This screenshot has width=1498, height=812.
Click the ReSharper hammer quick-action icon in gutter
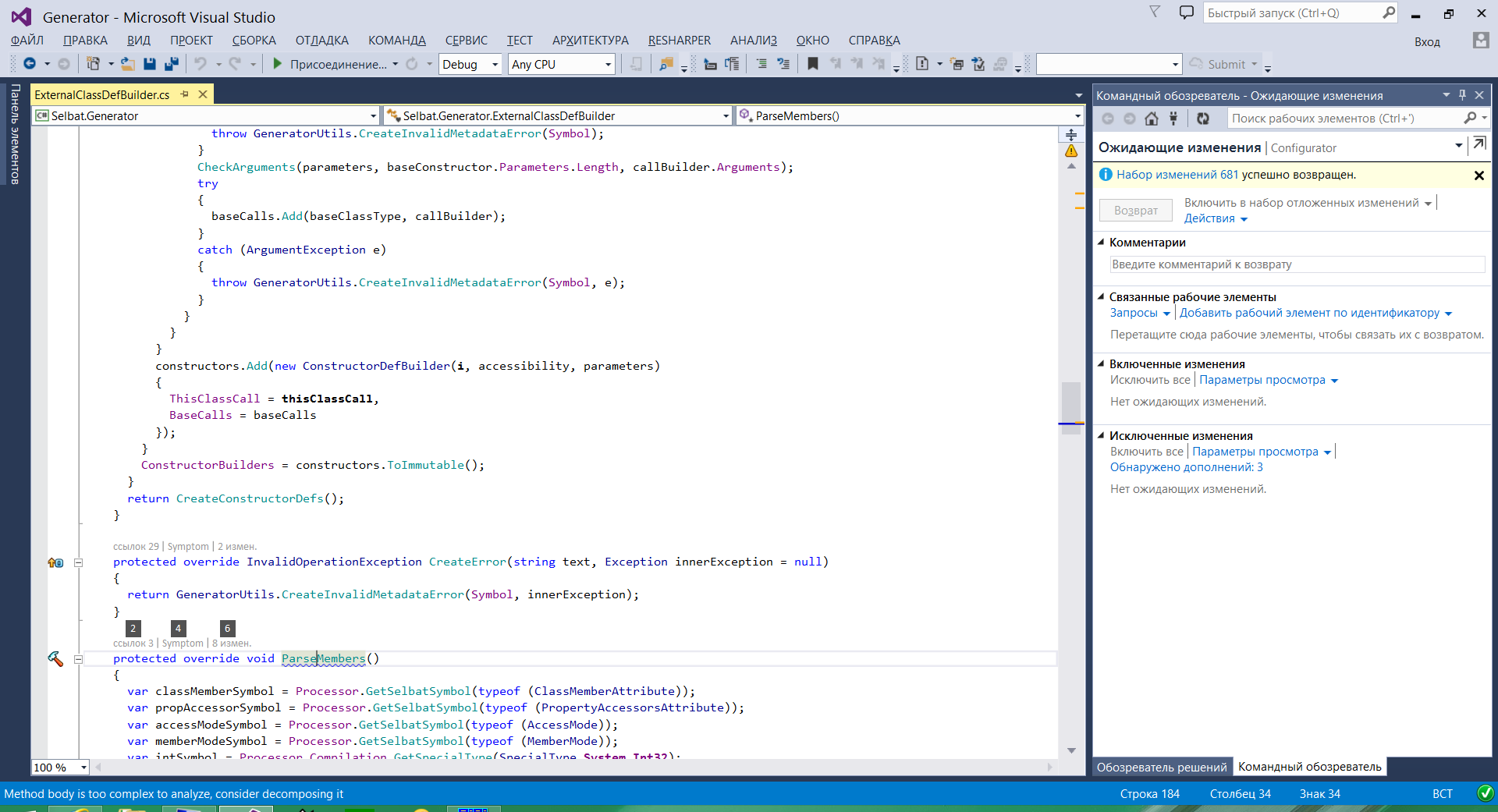point(55,659)
